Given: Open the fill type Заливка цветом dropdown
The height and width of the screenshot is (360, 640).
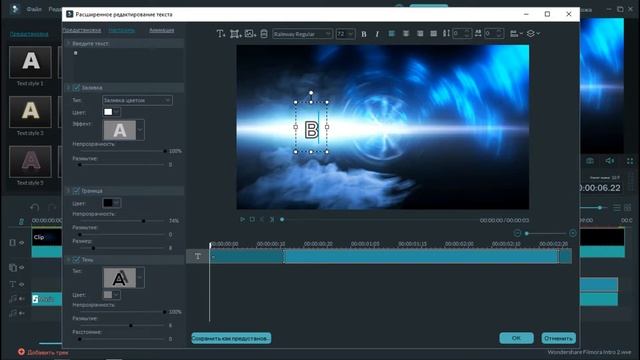Looking at the screenshot, I should tap(137, 100).
